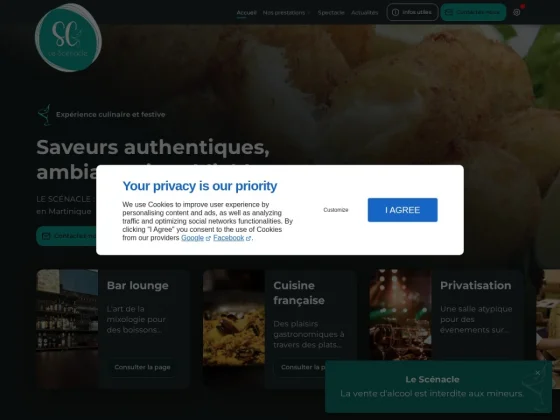
Task: Click the envelope icon in header contact button
Action: click(x=449, y=12)
